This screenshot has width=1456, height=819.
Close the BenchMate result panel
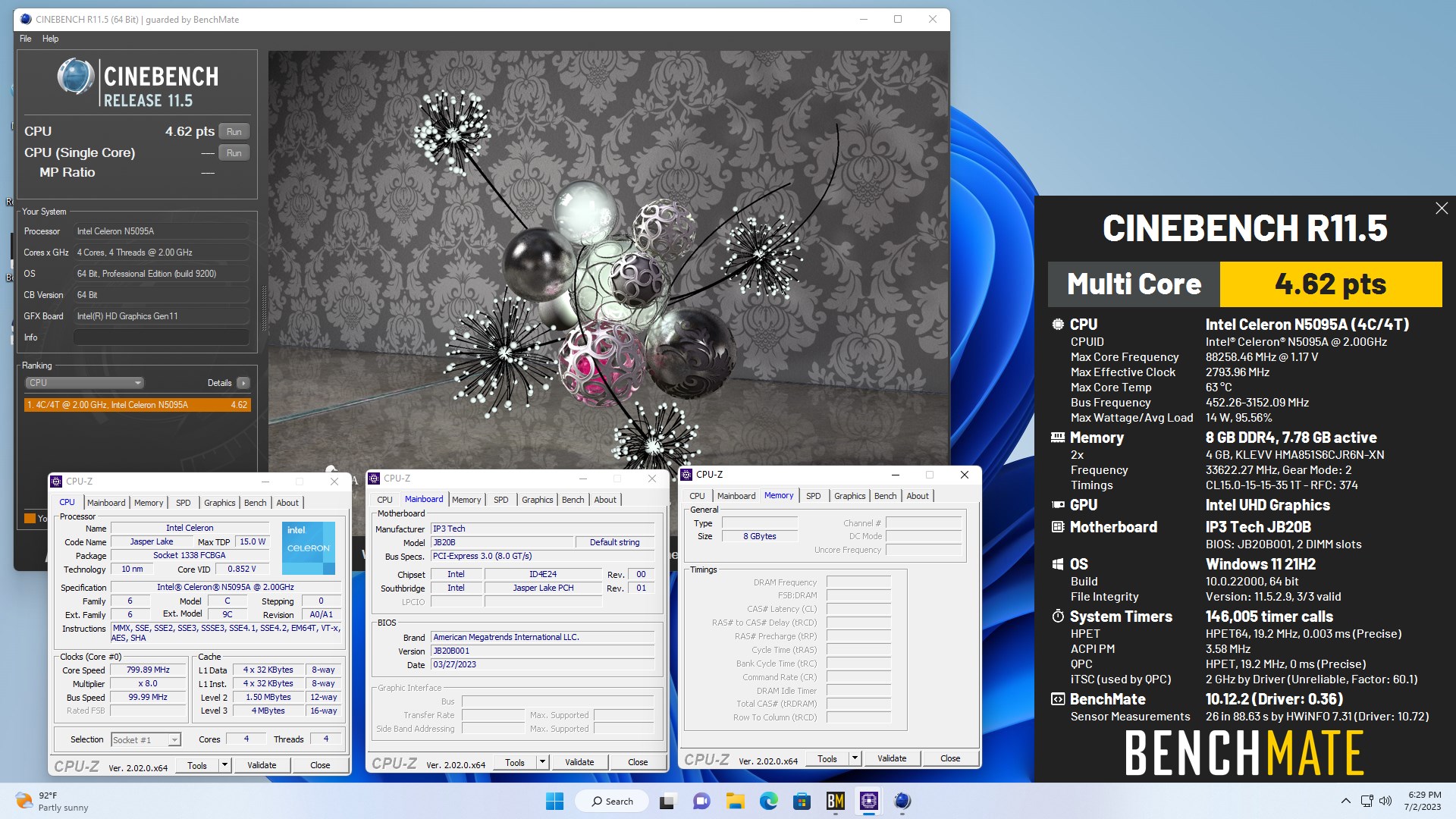coord(1442,209)
